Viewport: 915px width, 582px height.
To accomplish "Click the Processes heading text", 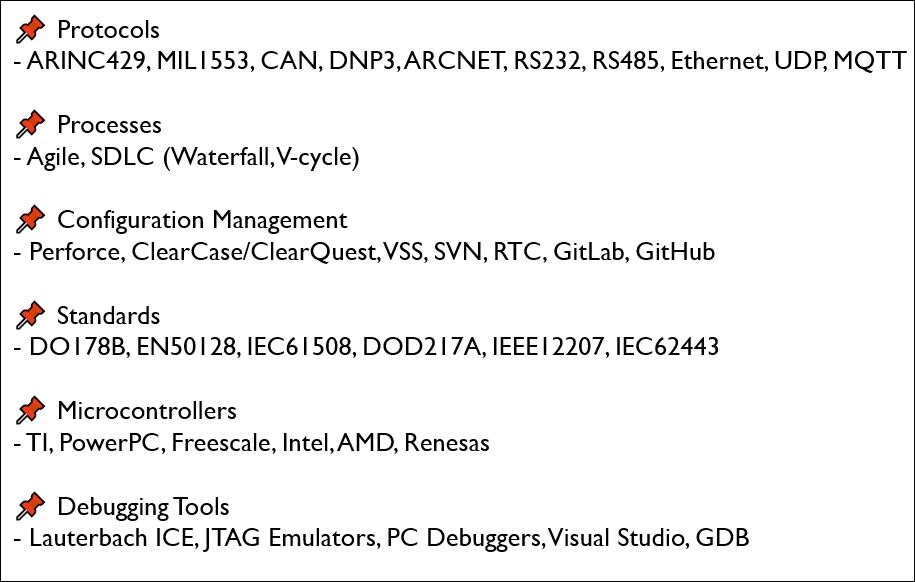I will pos(109,125).
